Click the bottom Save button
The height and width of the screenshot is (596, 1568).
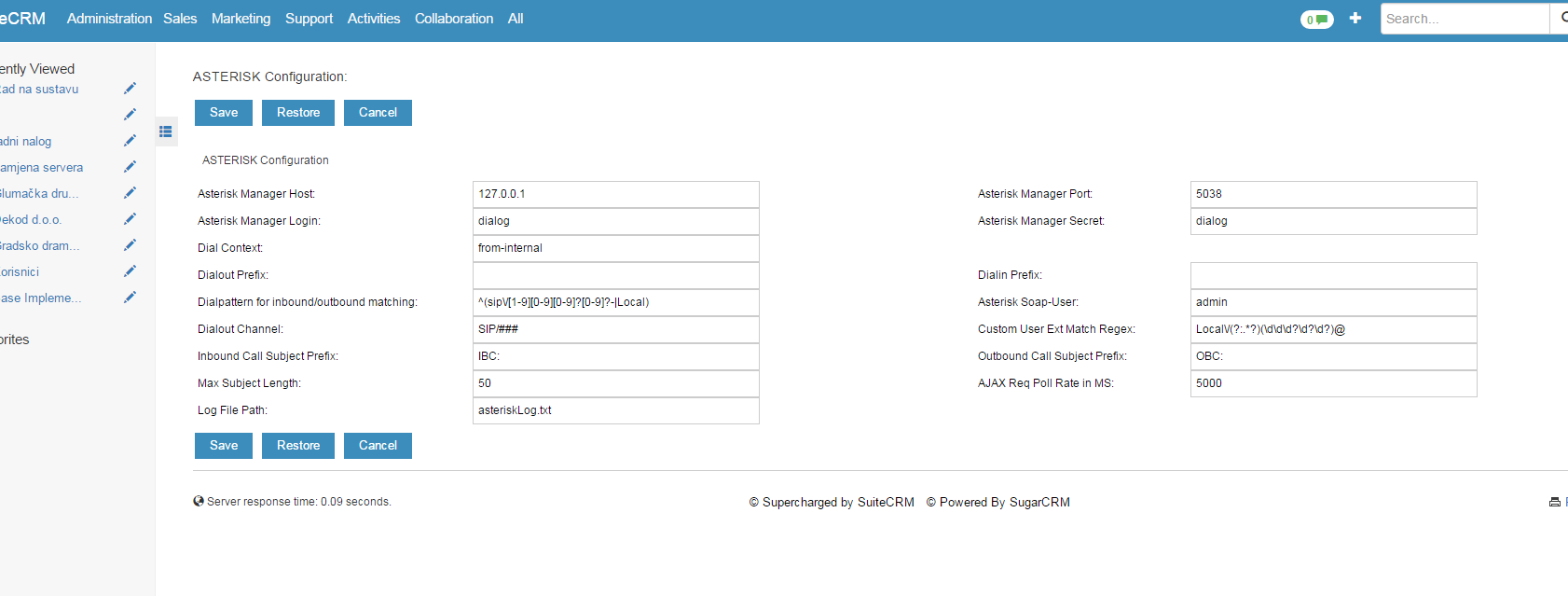point(224,446)
